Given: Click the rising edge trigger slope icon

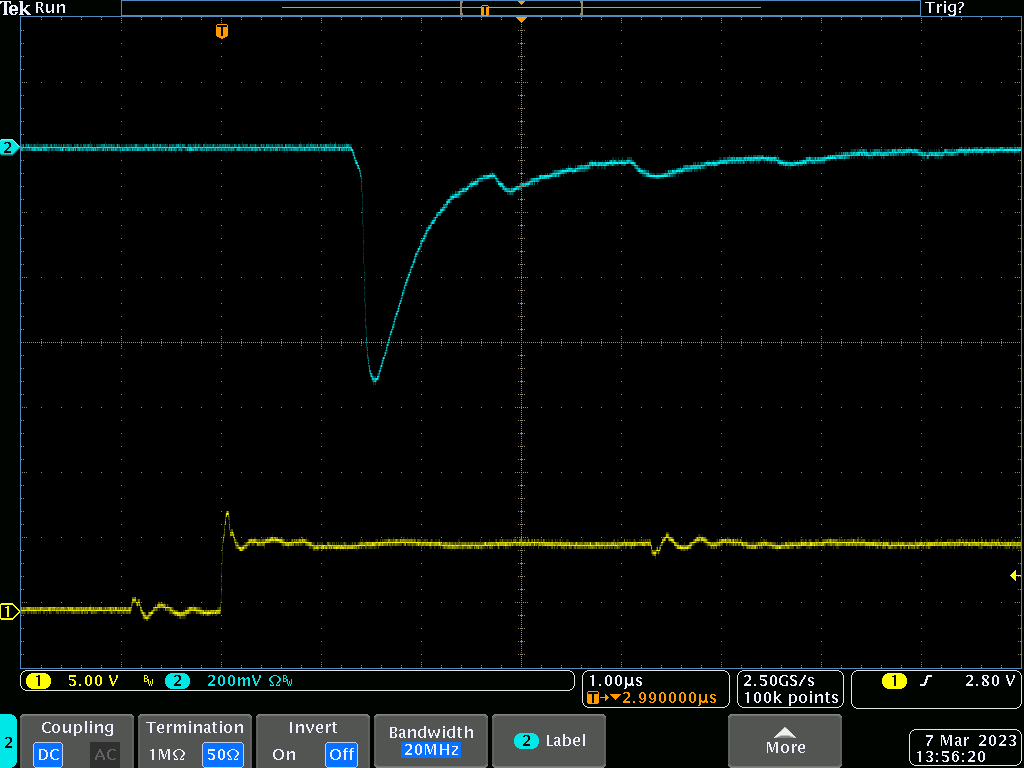Looking at the screenshot, I should [925, 681].
